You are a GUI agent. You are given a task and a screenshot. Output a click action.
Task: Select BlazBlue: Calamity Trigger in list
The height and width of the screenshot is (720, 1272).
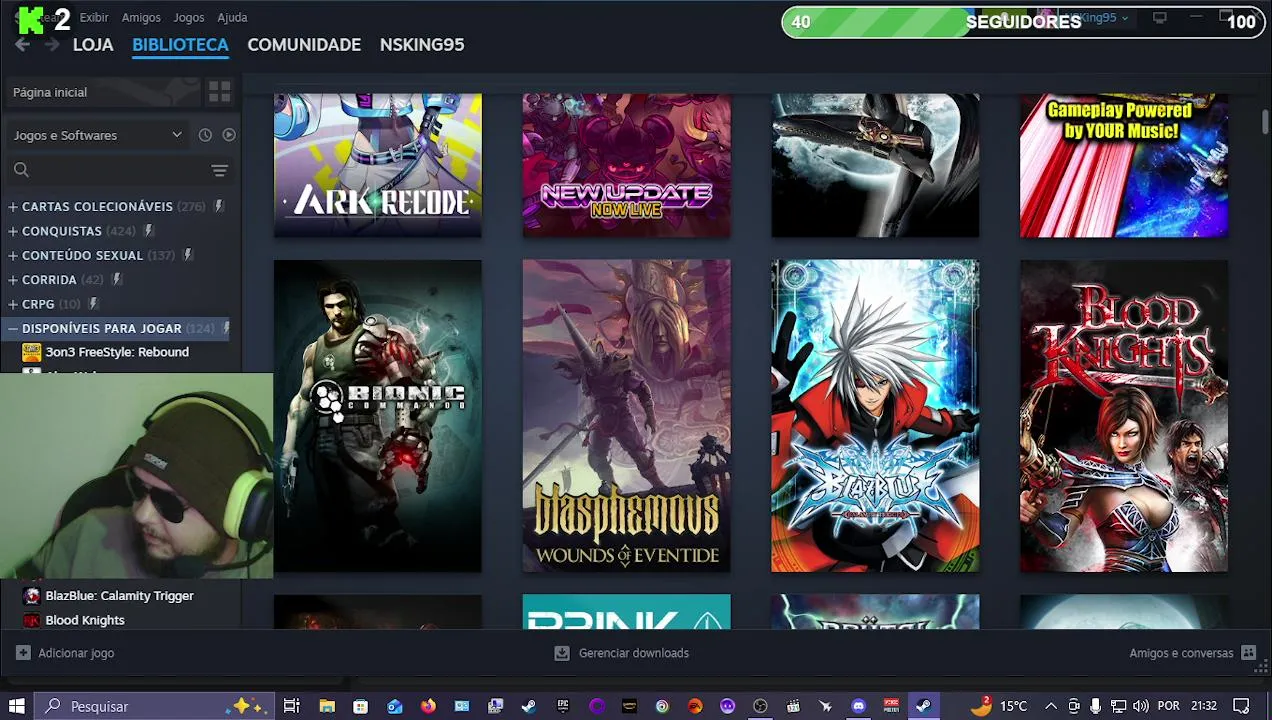[119, 596]
